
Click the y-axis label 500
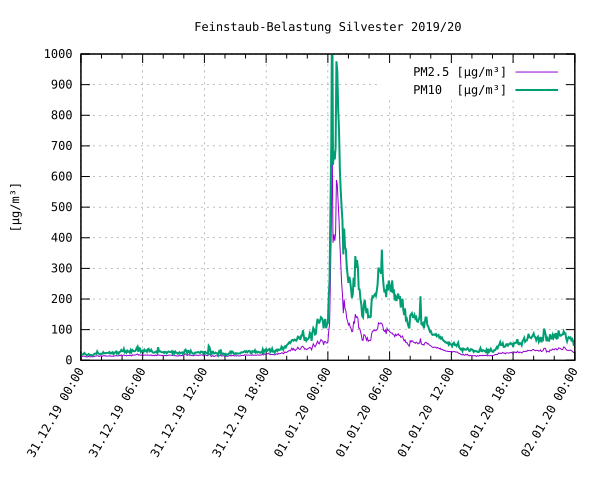62,207
